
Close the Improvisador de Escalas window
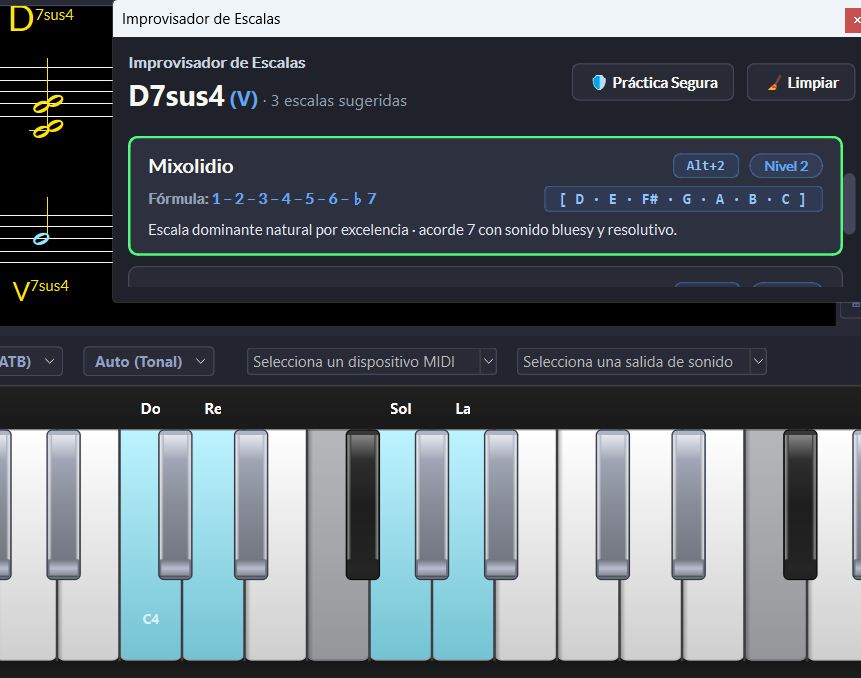coord(854,20)
